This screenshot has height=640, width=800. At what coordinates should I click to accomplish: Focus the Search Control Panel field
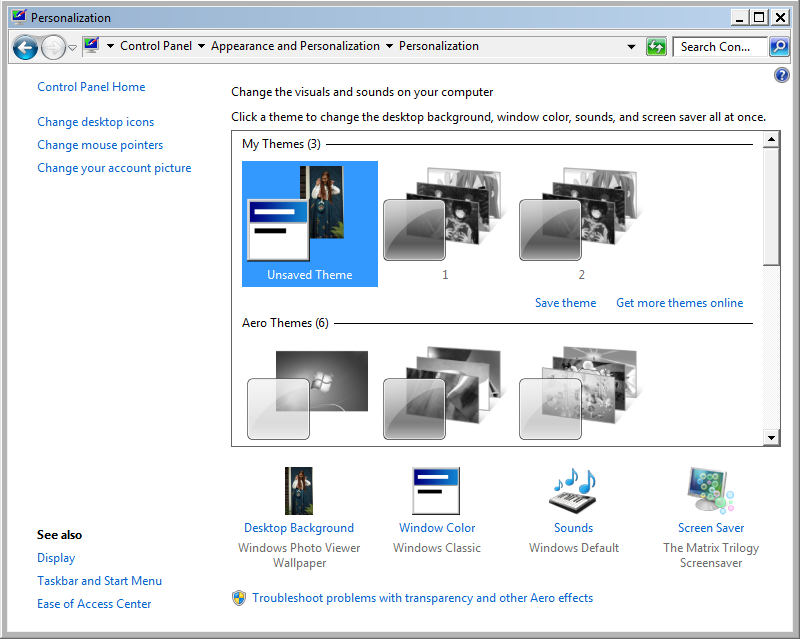pos(720,47)
